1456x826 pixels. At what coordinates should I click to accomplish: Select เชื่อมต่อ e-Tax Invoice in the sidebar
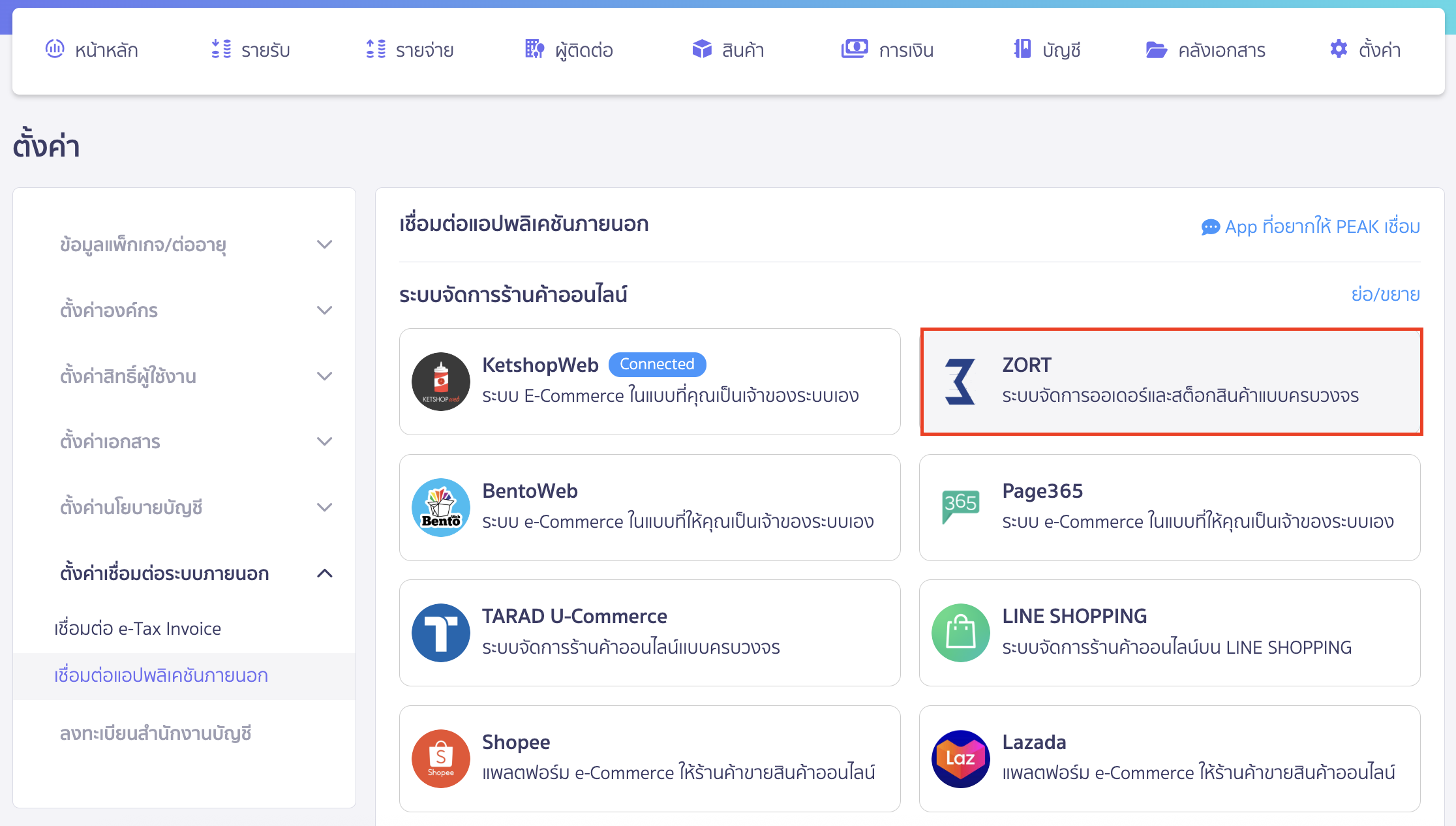coord(136,628)
